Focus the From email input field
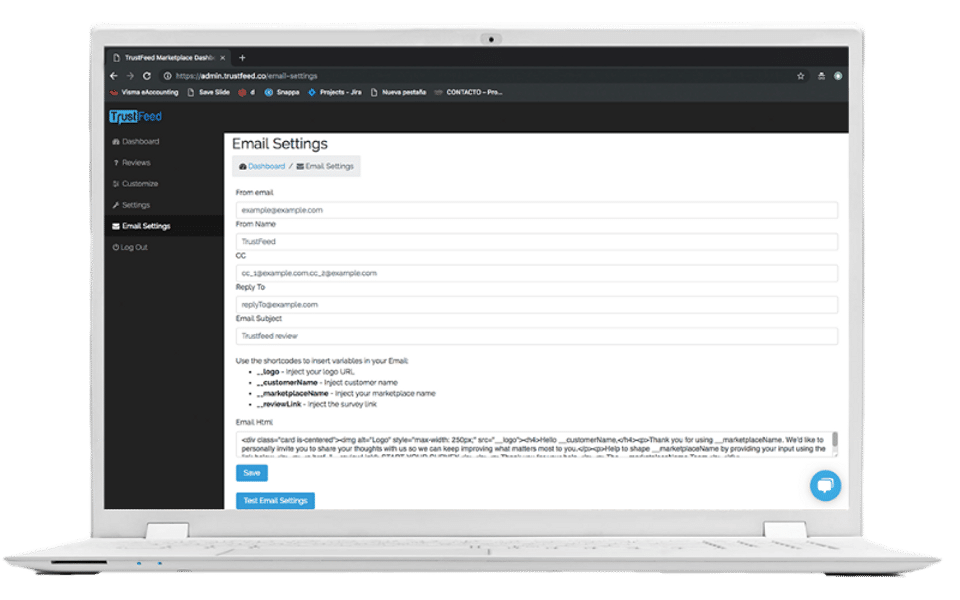The width and height of the screenshot is (960, 600). 536,210
